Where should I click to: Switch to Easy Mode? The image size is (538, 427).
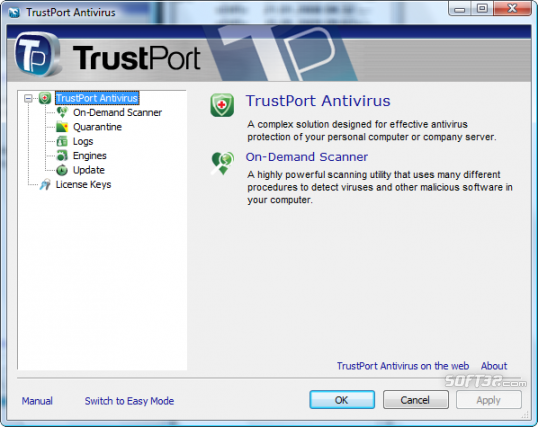pos(129,401)
